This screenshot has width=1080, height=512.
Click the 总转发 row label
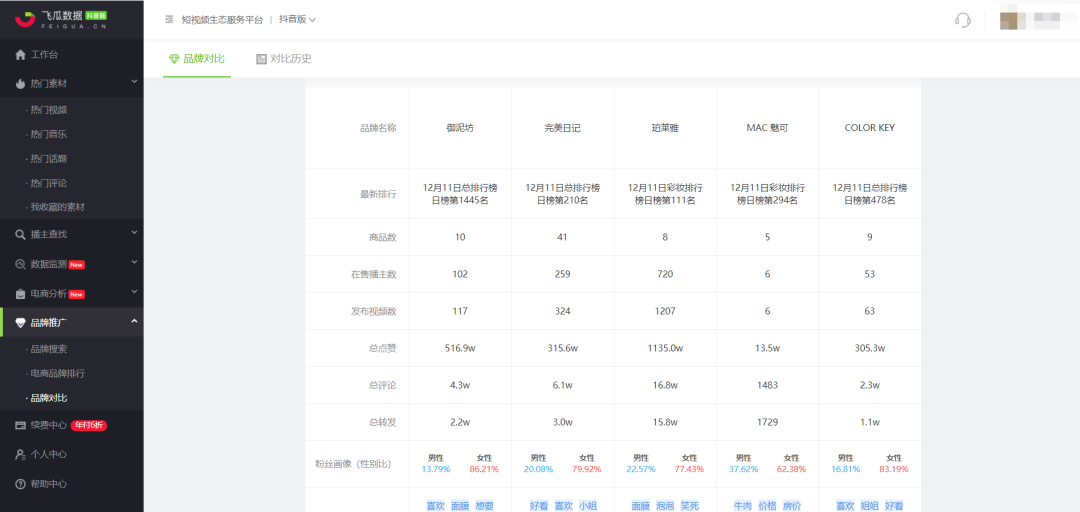pyautogui.click(x=383, y=422)
